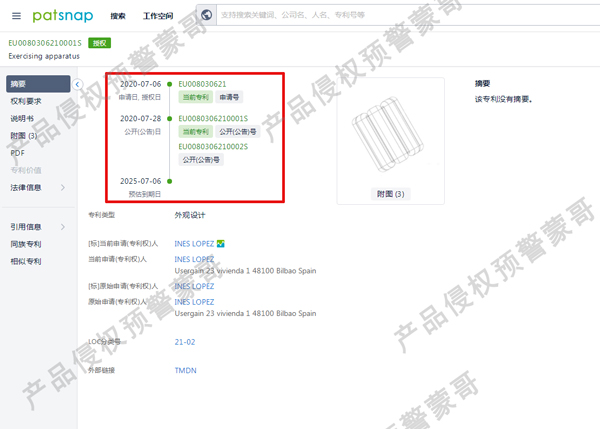Click the 2020-07-06 timeline dot

[x=170, y=84]
